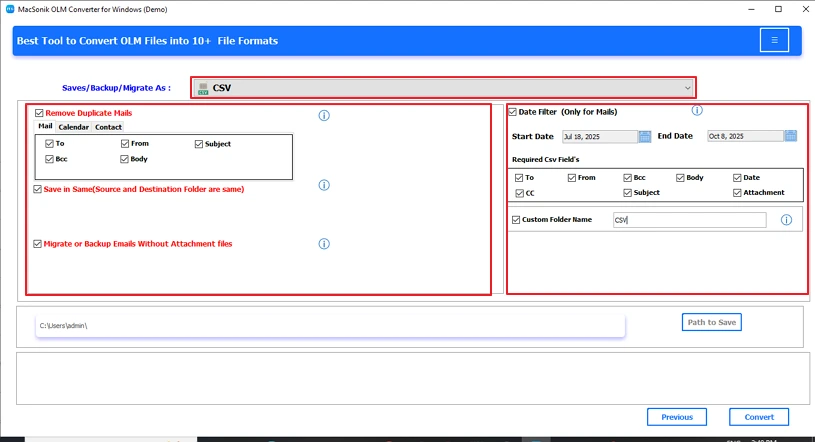Screen dimensions: 815x442
Task: Open the Start Date calendar picker icon
Action: 645,136
